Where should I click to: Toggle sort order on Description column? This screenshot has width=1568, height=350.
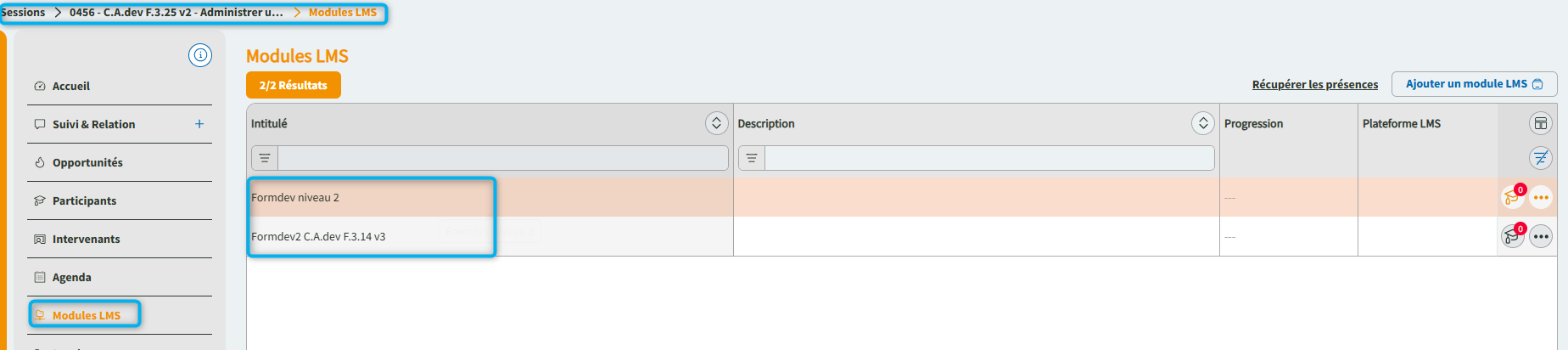(1202, 124)
